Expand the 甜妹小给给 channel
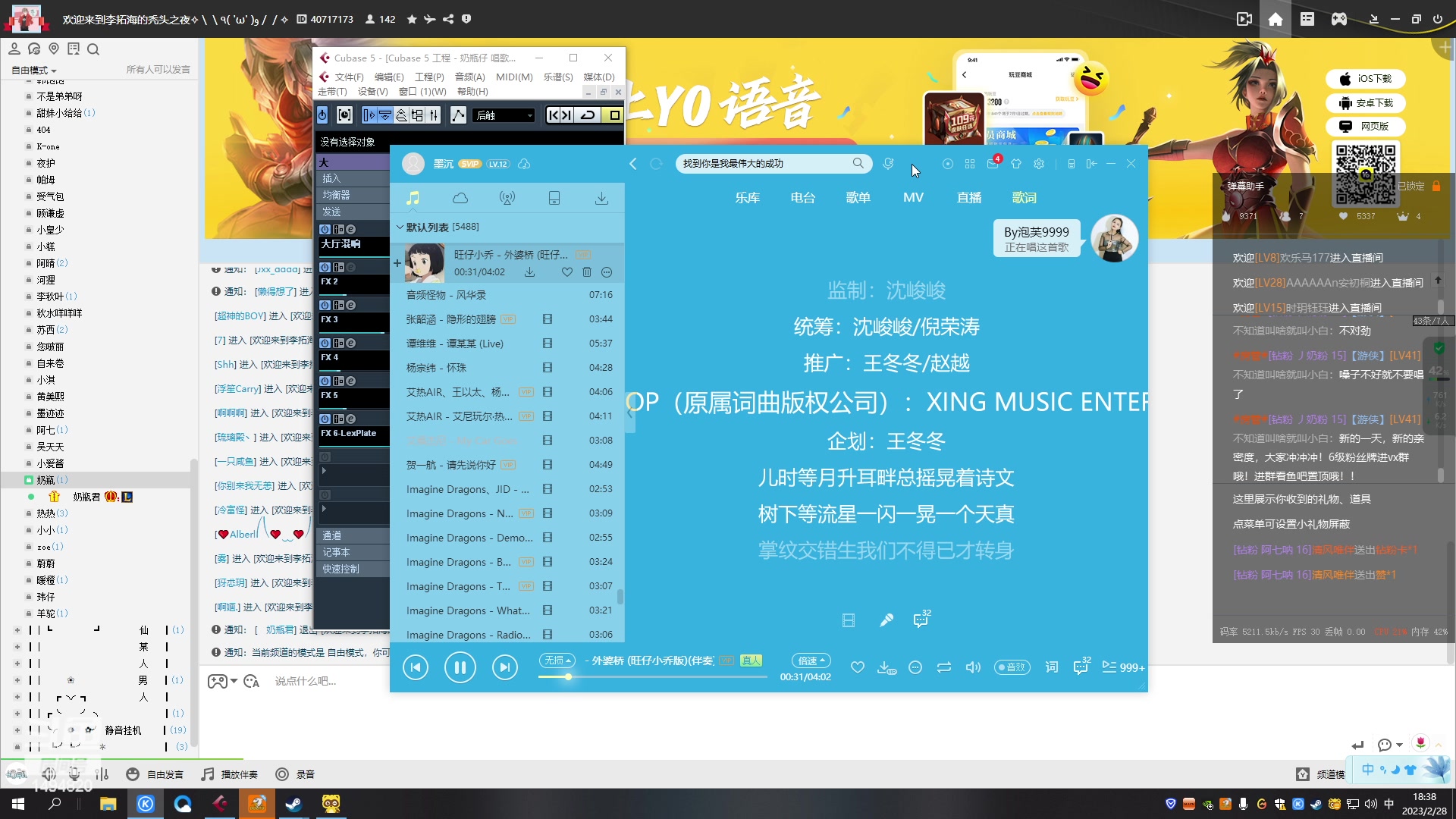The image size is (1456, 819). pos(29,113)
